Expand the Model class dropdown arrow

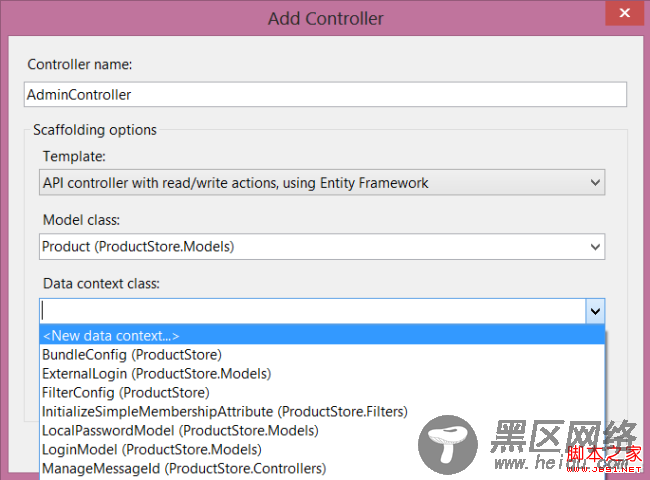click(595, 247)
